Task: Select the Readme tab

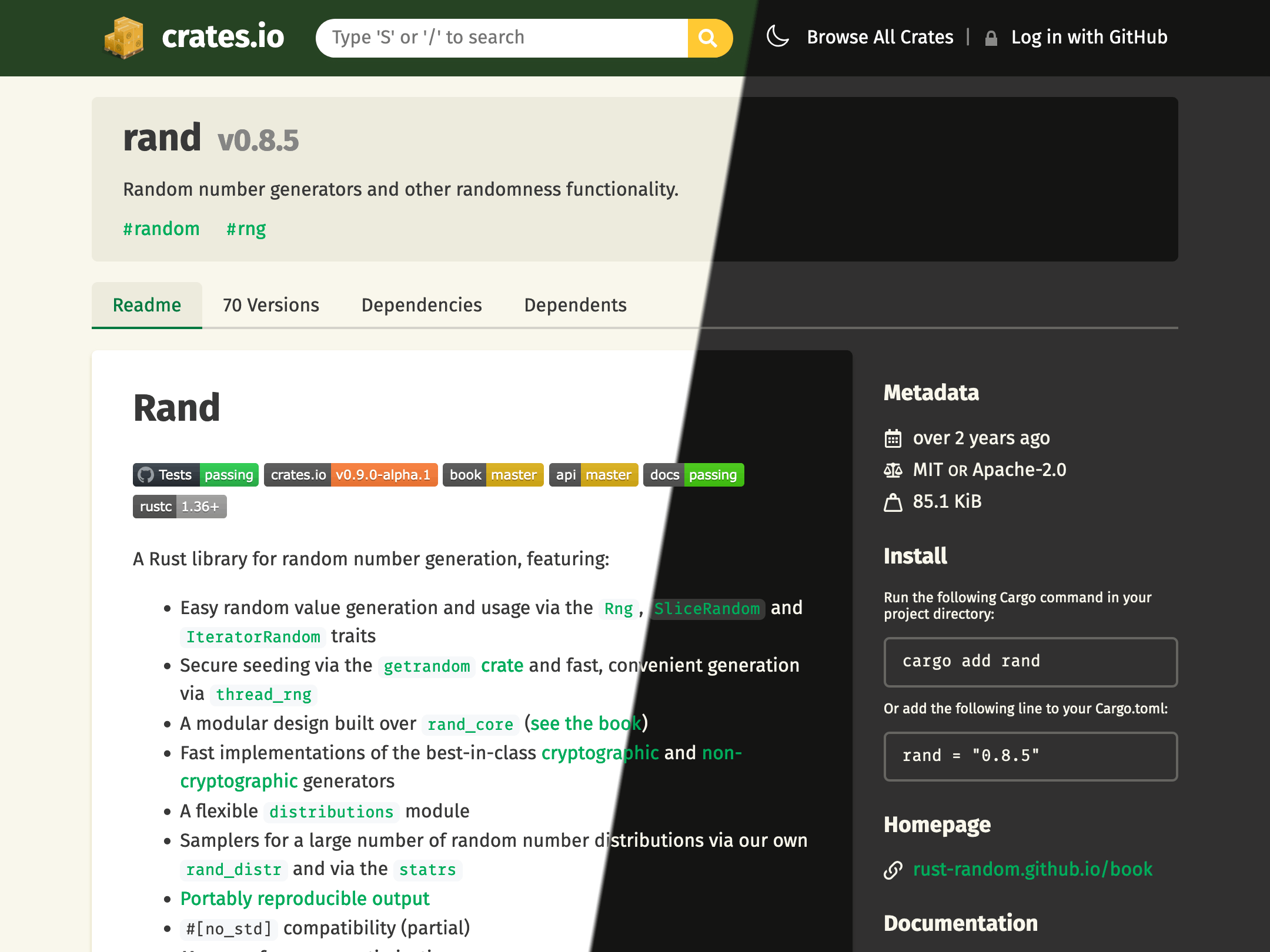Action: (x=146, y=305)
